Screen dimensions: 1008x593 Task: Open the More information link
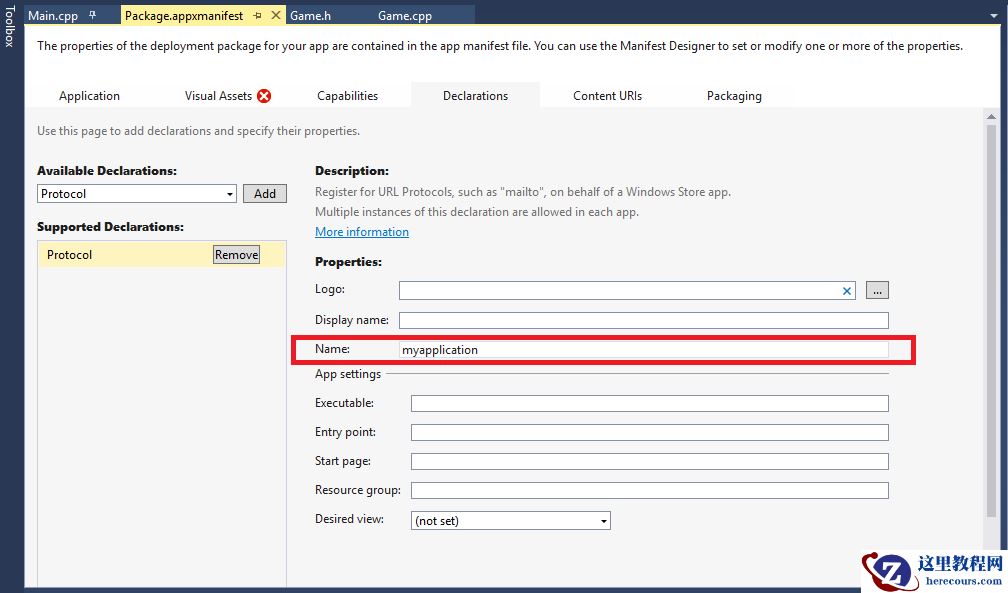[362, 232]
